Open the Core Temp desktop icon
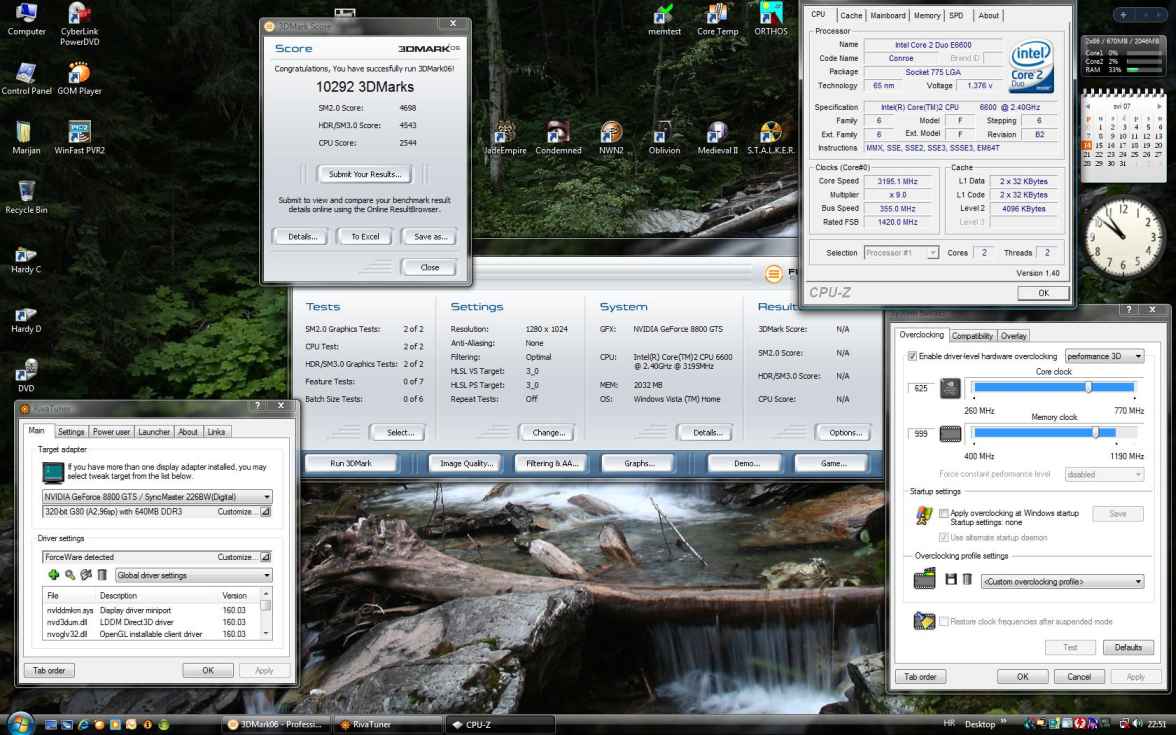The height and width of the screenshot is (735, 1176). pyautogui.click(x=717, y=14)
